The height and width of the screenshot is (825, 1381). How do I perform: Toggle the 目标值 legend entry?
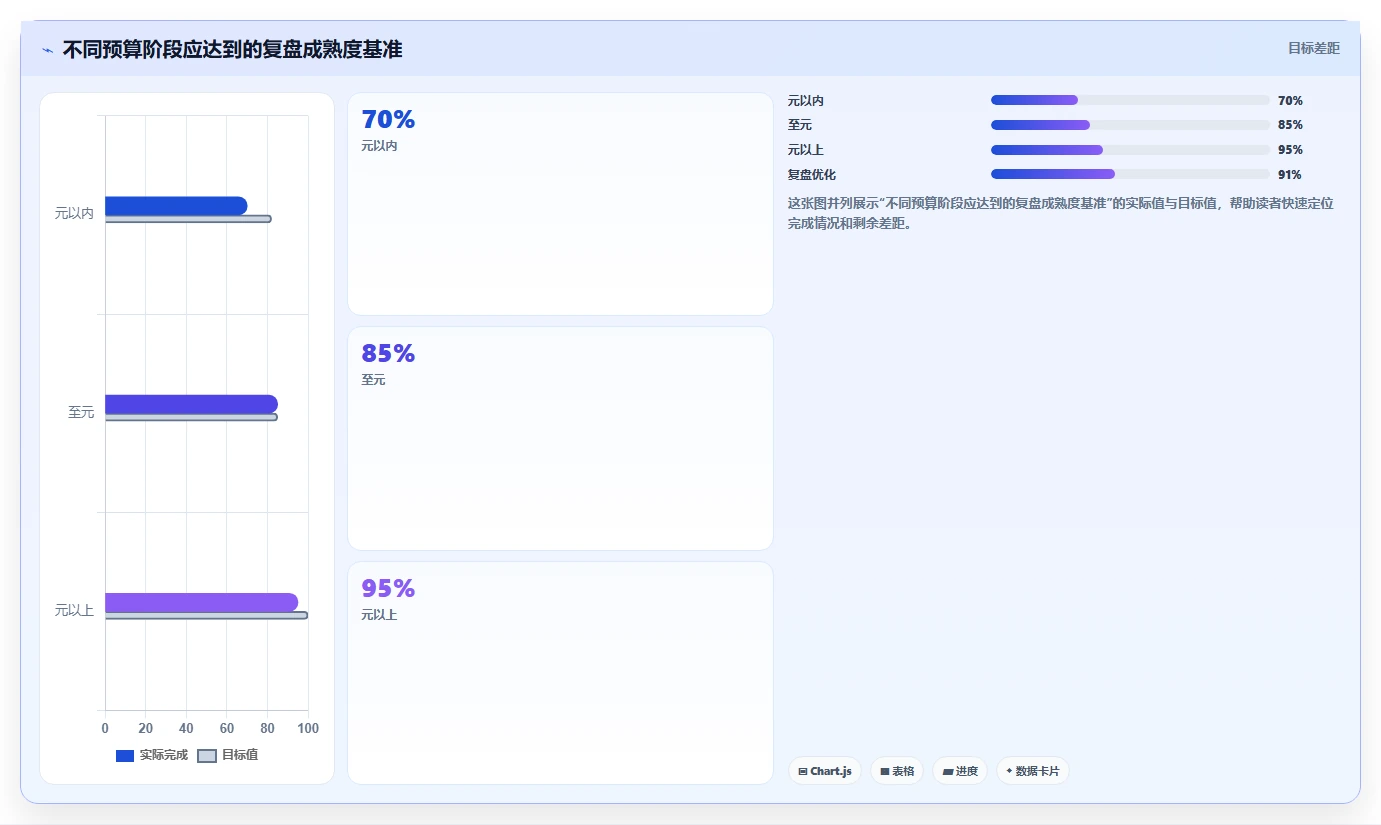[x=228, y=755]
